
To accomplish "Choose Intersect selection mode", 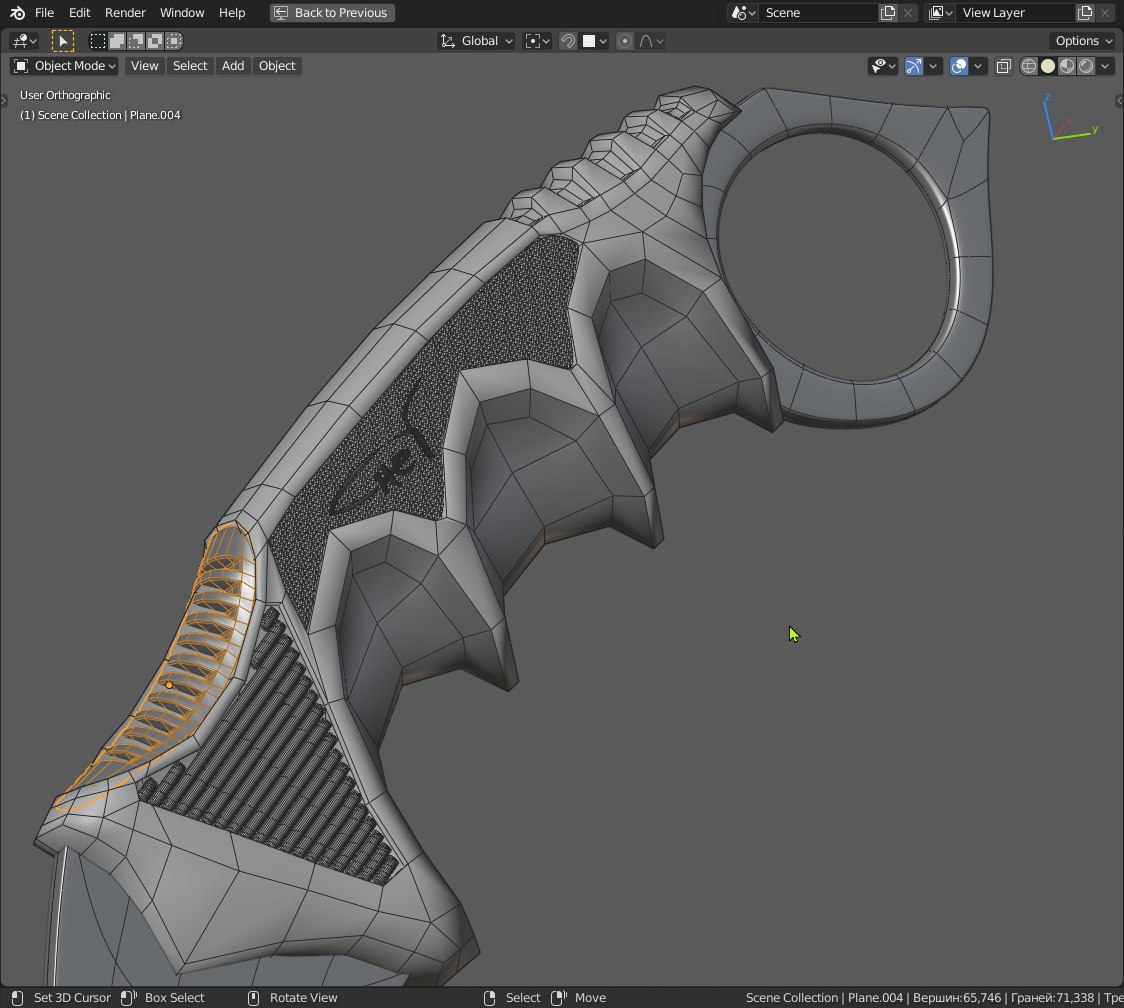I will 174,41.
